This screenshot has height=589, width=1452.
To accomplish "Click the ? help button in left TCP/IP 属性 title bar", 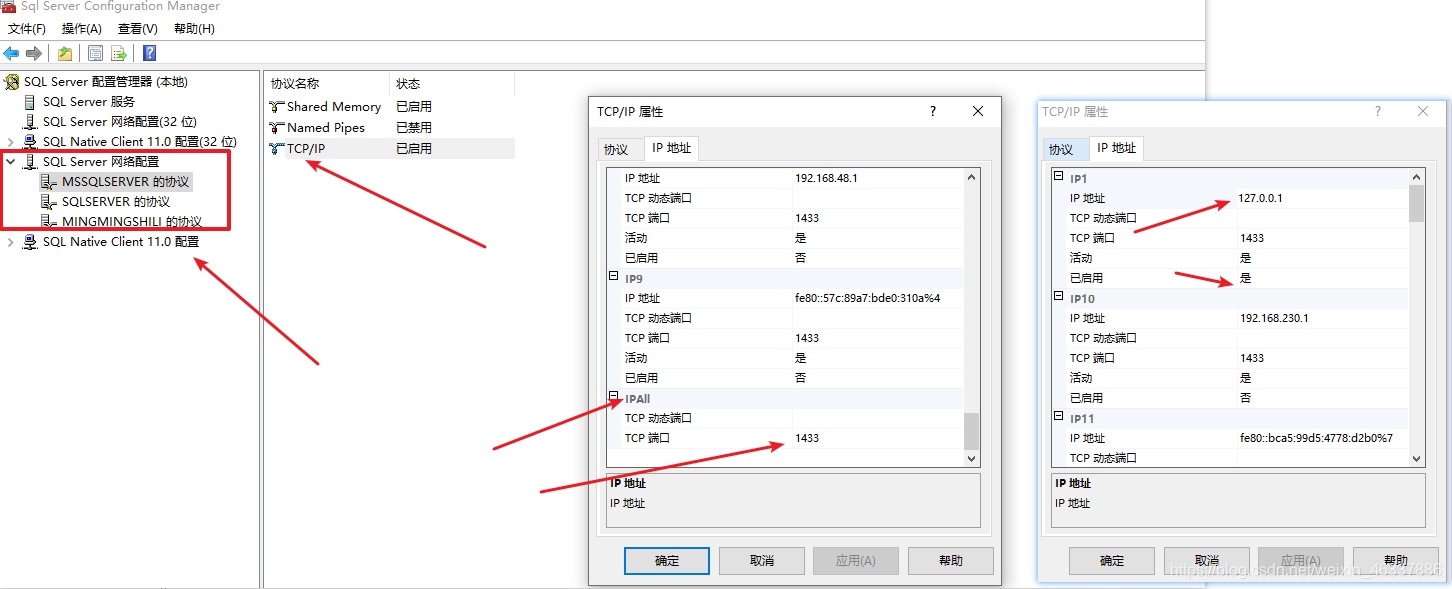I will tap(932, 111).
